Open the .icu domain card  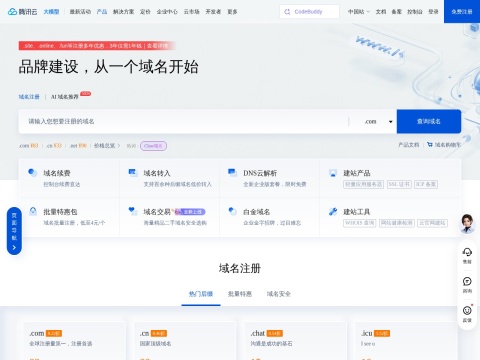[406, 341]
